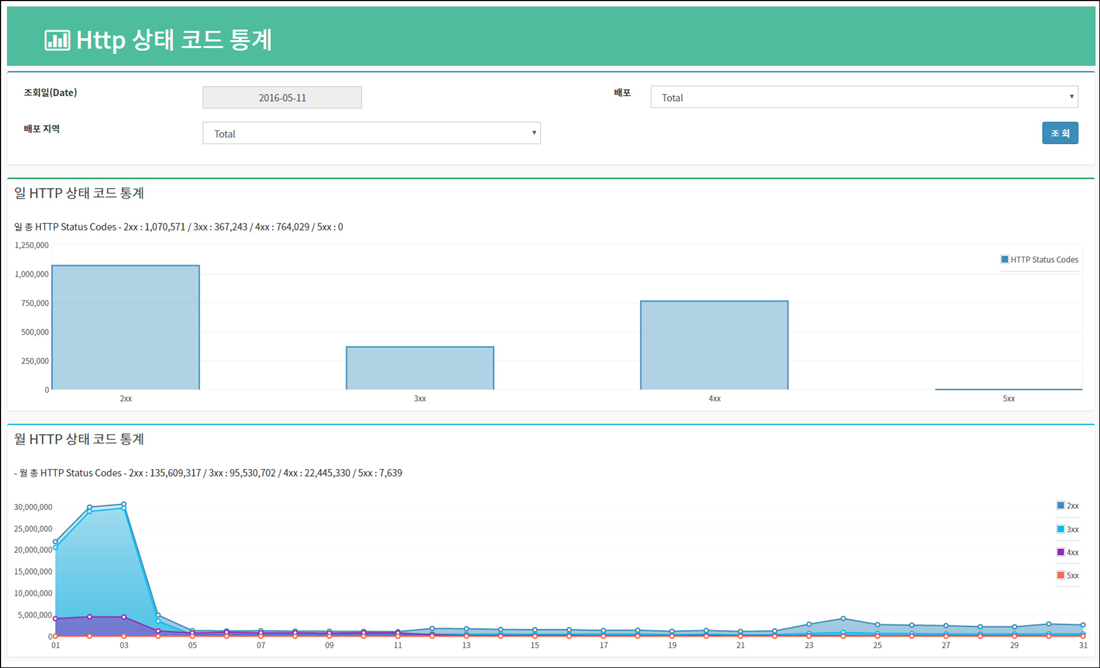
Task: Click the bar chart icon in header
Action: click(57, 40)
